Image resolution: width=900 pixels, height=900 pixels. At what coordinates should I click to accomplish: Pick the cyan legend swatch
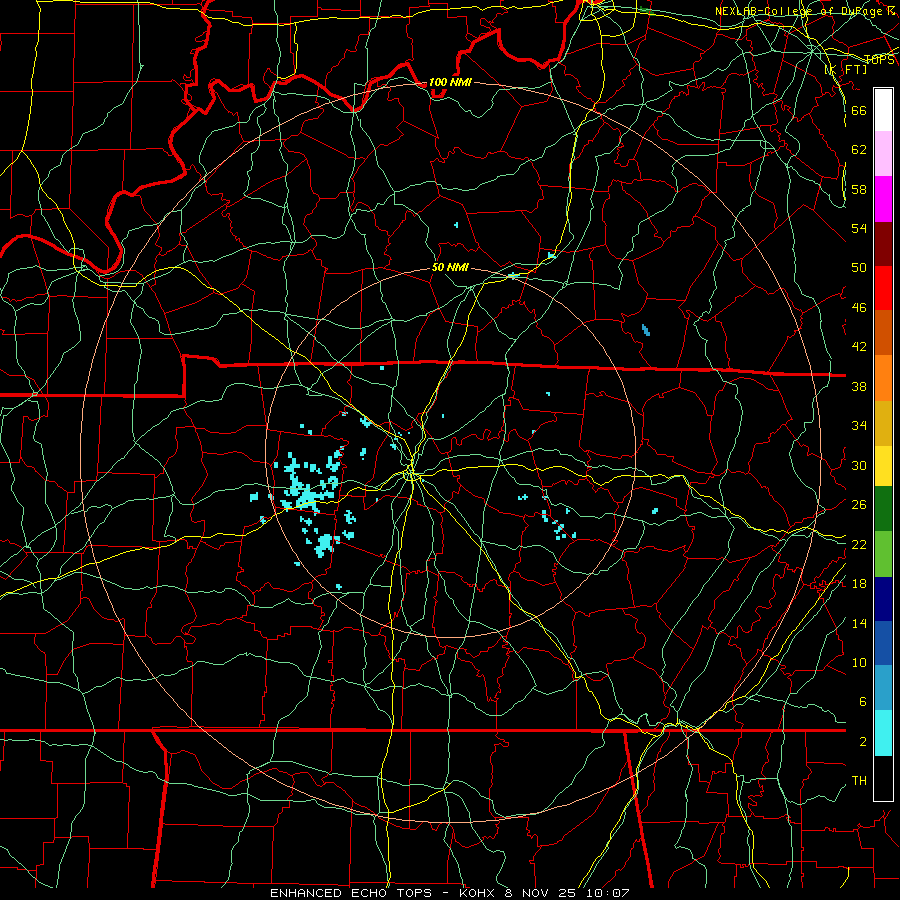pyautogui.click(x=883, y=733)
